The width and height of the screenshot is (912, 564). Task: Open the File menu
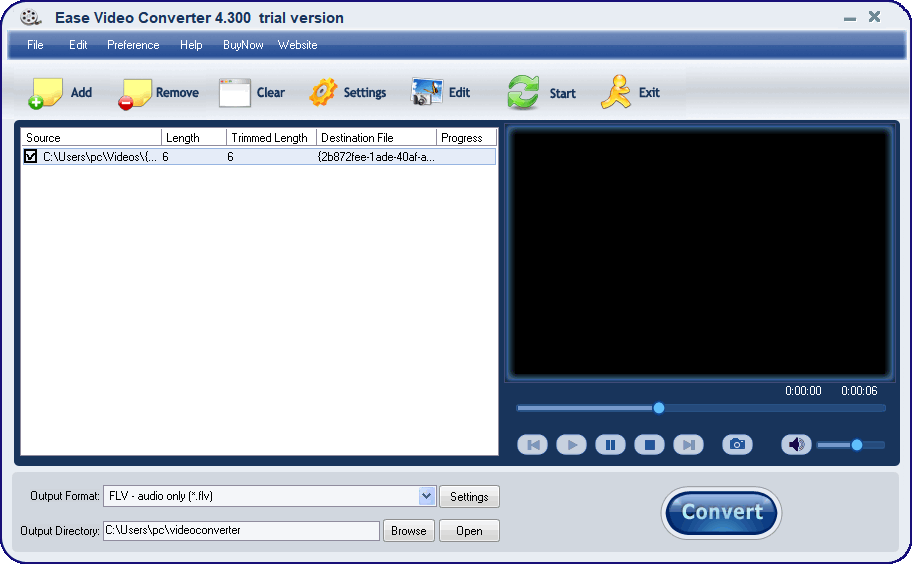pos(35,45)
